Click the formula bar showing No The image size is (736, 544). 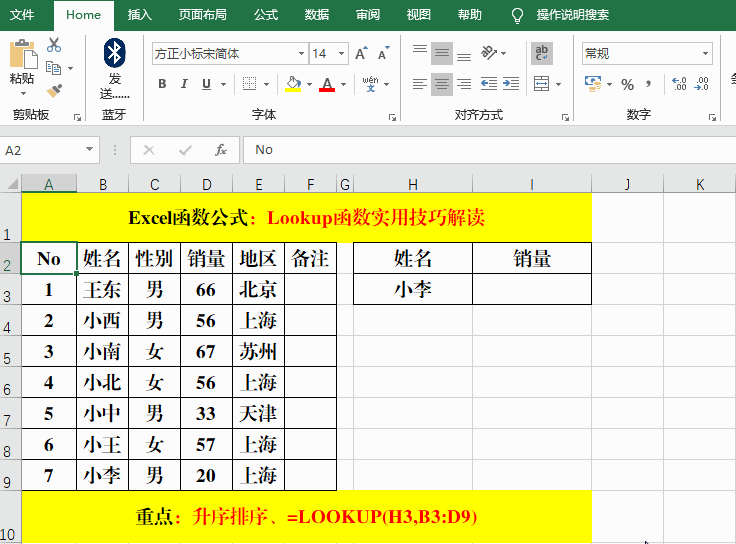pos(489,150)
